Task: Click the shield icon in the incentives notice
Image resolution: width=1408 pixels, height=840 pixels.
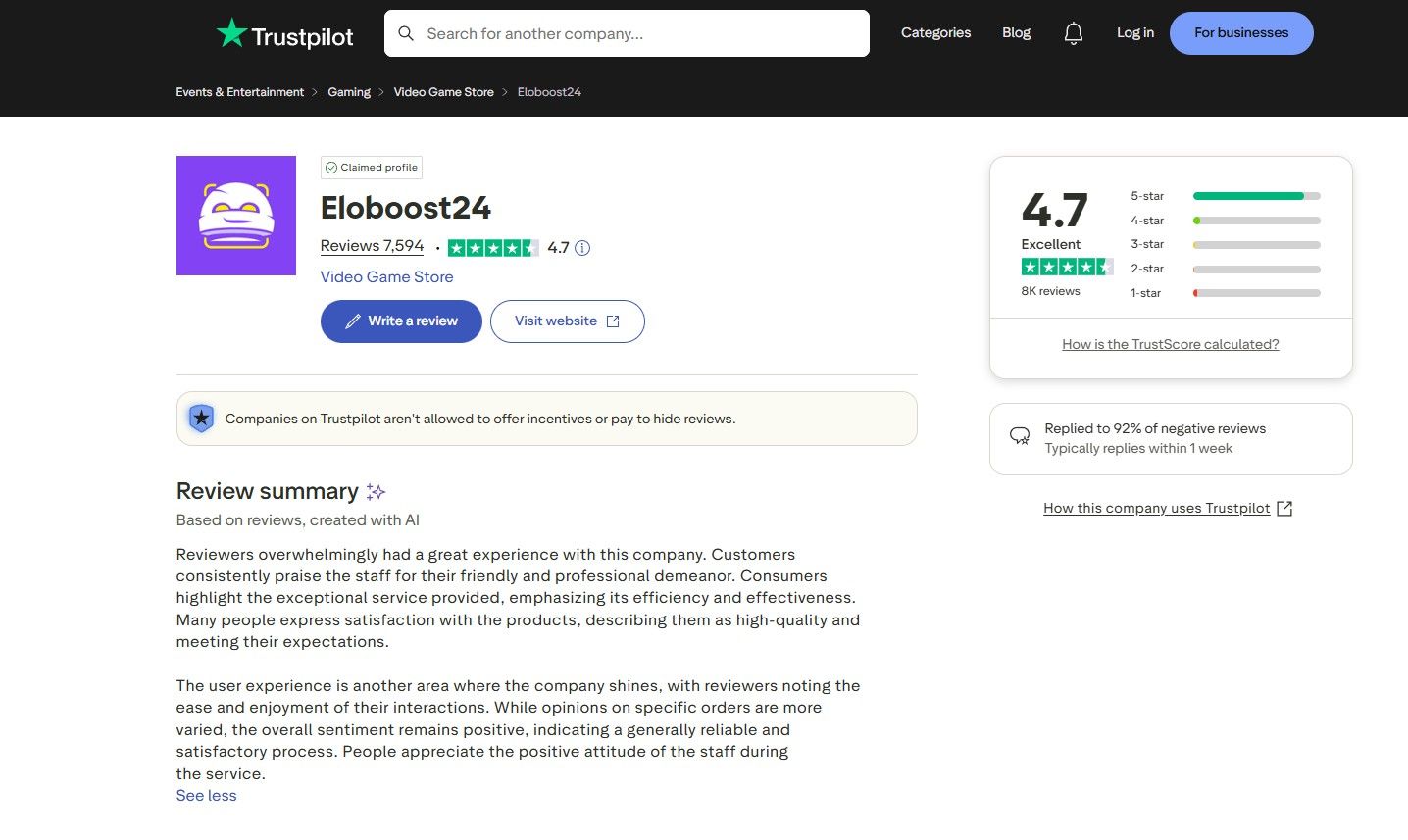Action: [x=200, y=418]
